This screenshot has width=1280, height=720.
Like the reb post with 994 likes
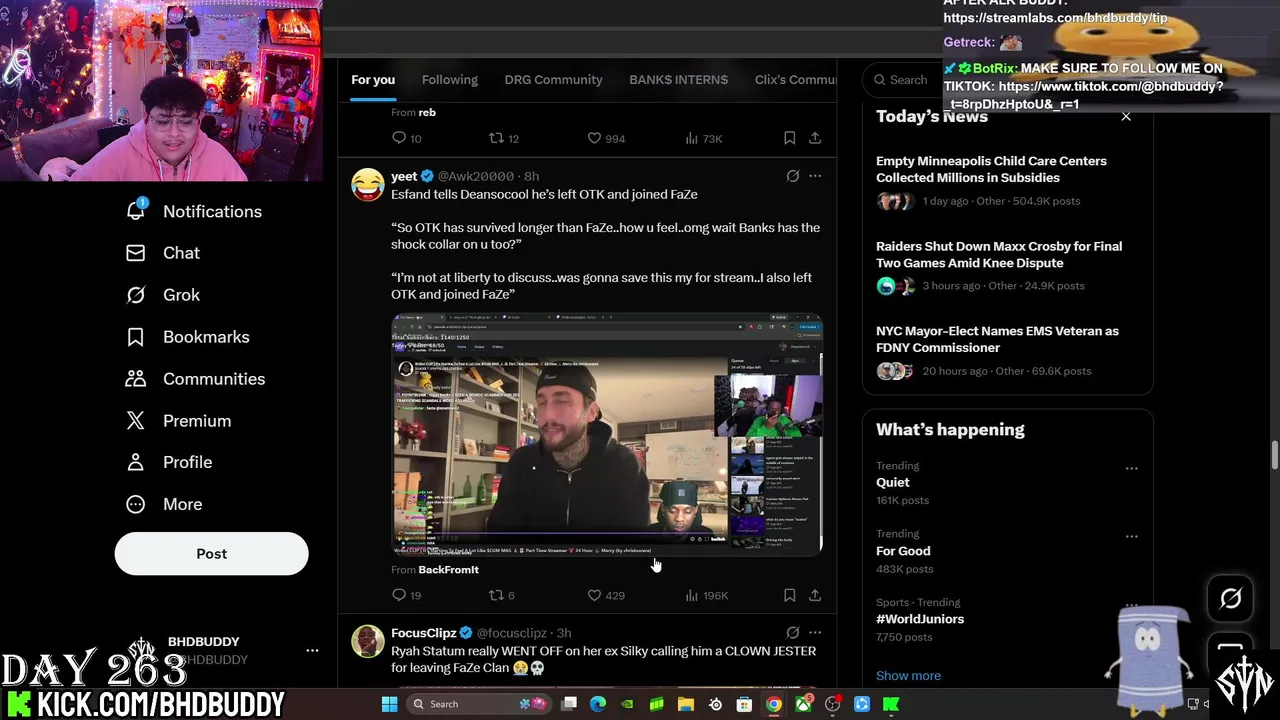point(594,138)
